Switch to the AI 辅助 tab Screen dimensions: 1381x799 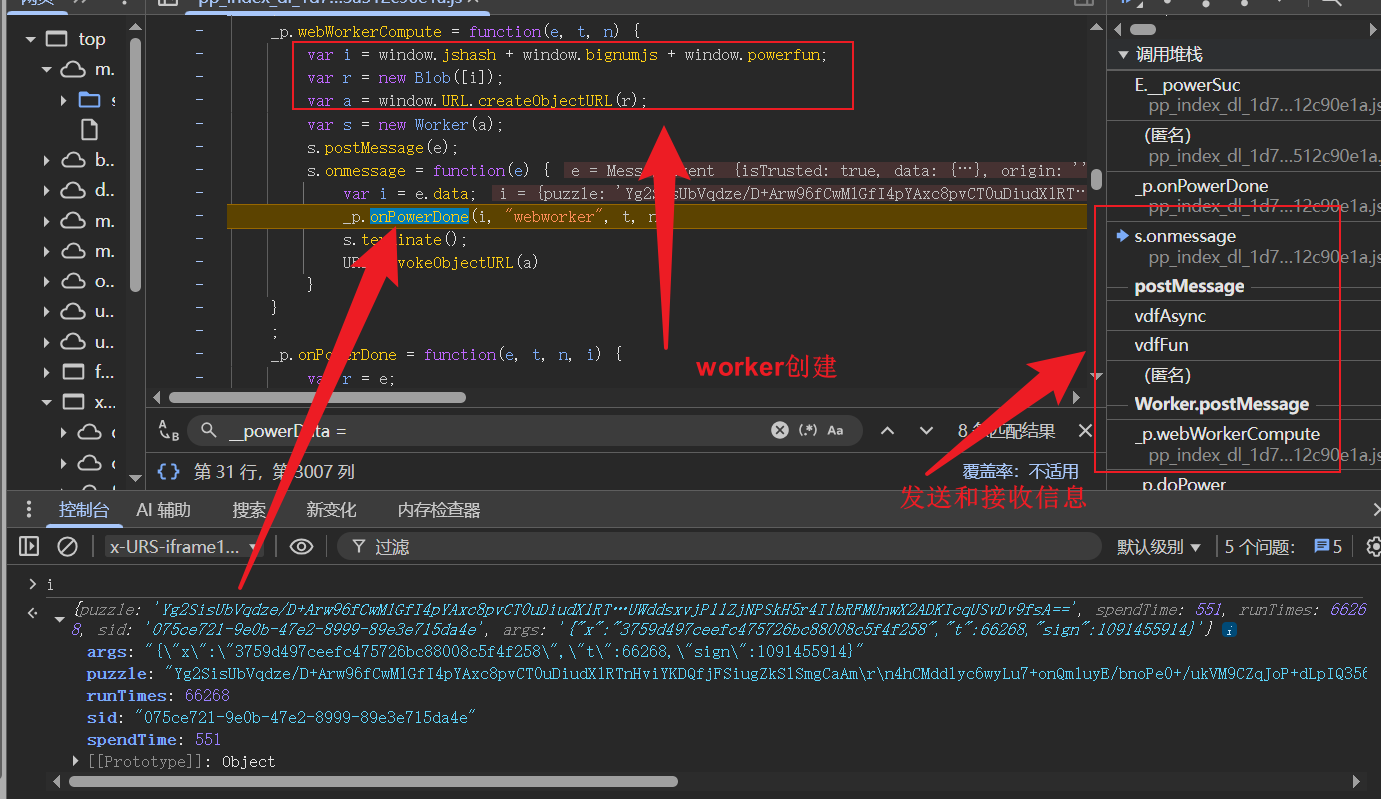164,510
